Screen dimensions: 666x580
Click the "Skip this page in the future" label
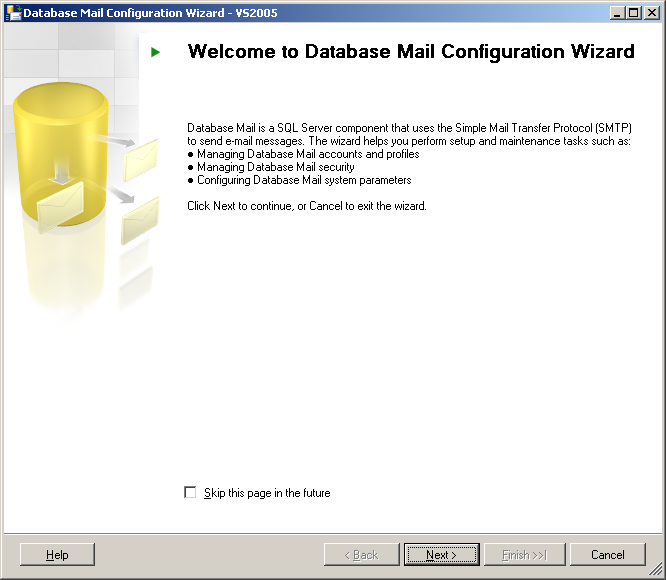(267, 493)
